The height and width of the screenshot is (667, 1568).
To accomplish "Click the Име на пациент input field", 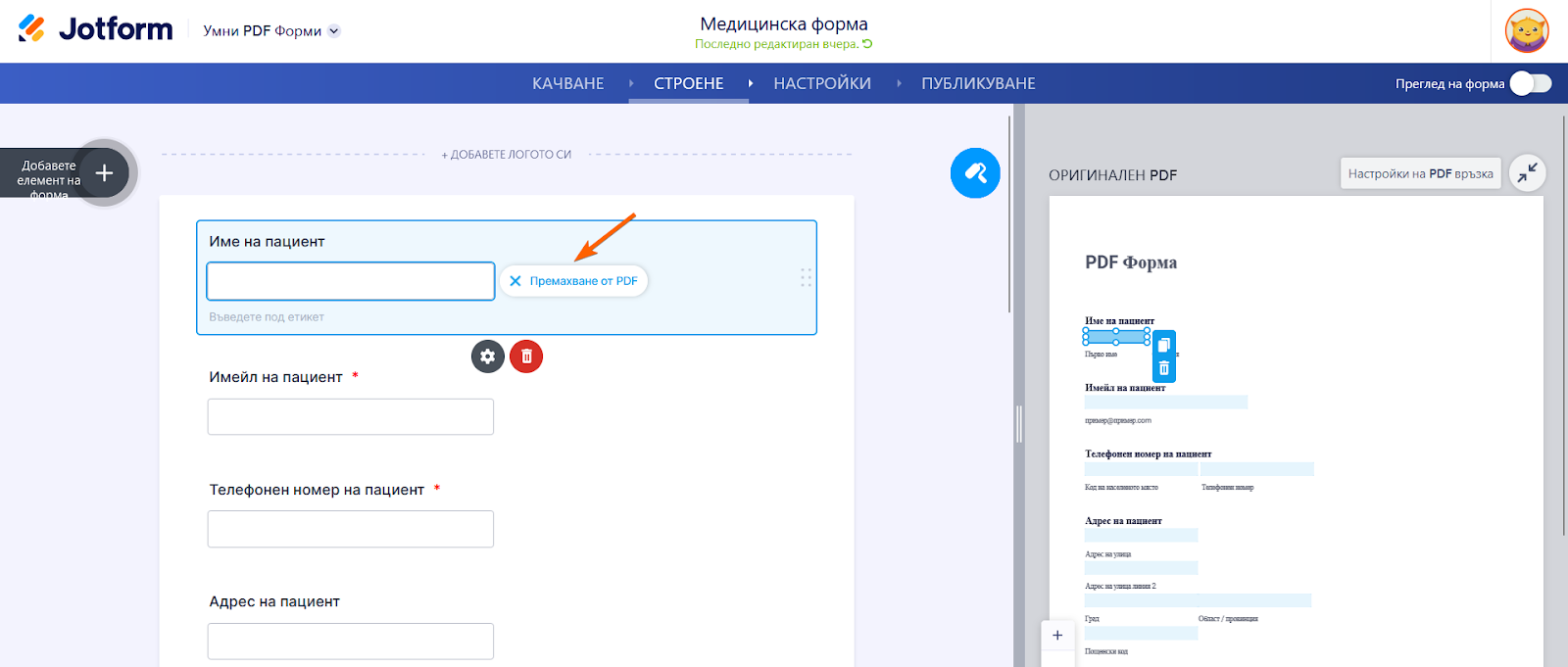I will coord(351,281).
